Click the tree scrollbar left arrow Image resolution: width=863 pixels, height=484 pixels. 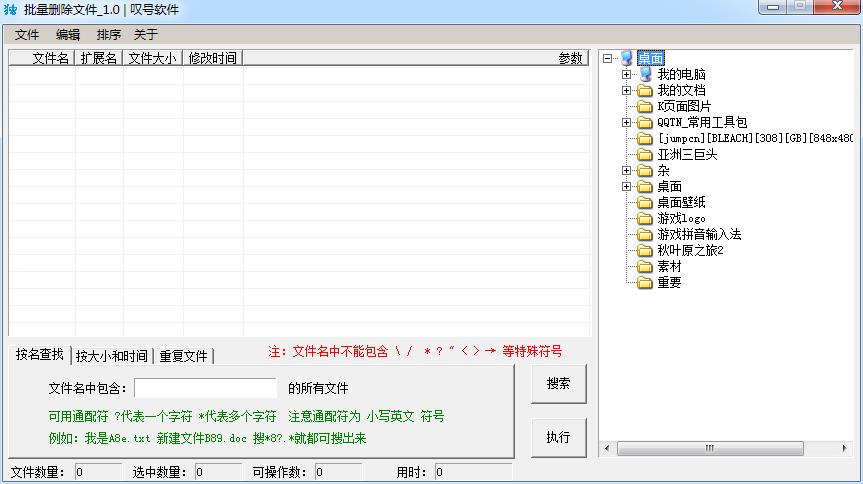click(x=608, y=448)
